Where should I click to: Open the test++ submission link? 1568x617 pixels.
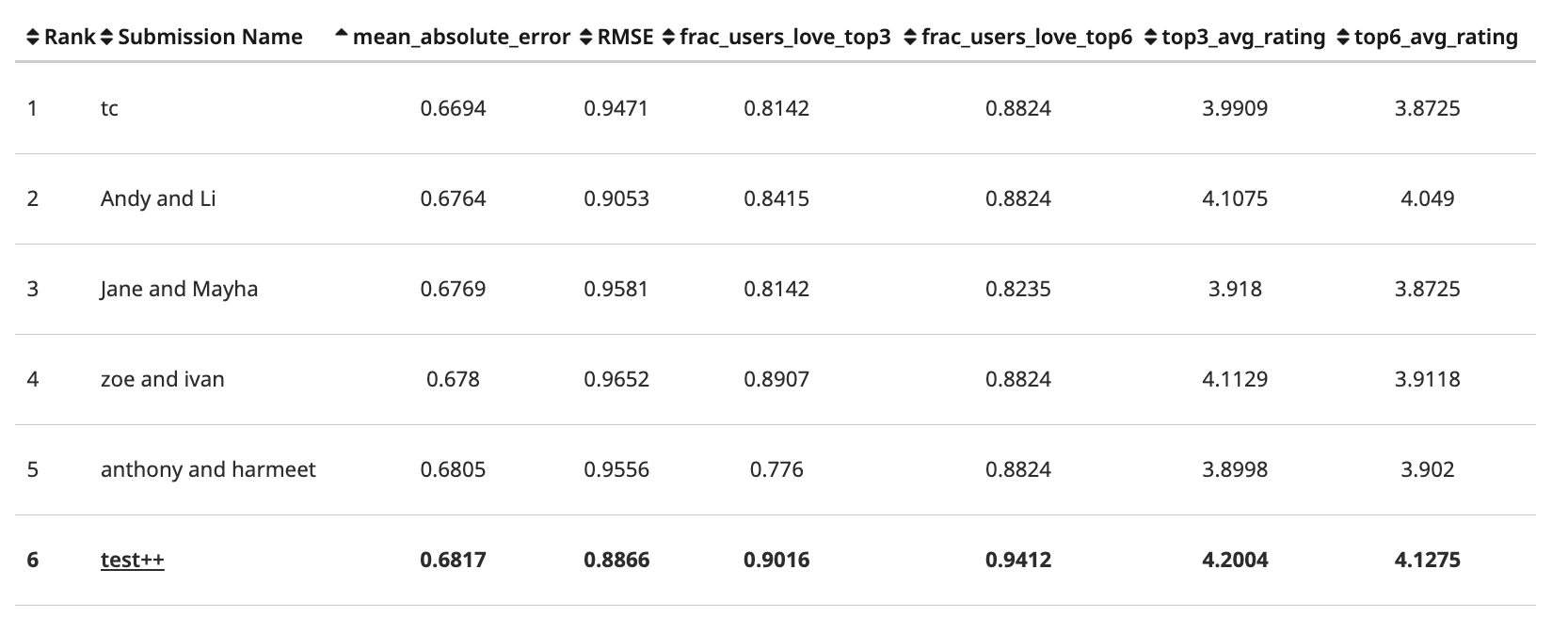click(133, 560)
